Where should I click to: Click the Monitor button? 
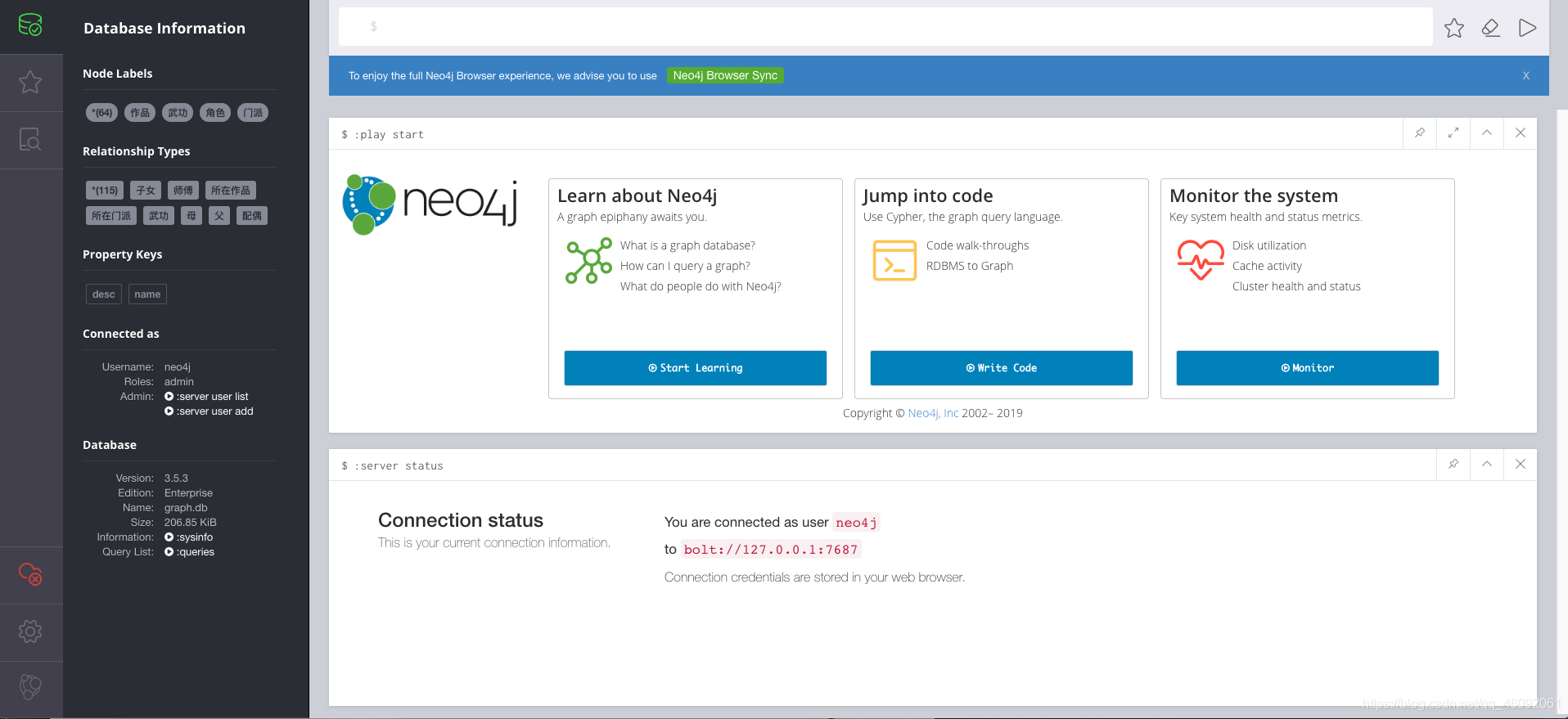coord(1308,368)
